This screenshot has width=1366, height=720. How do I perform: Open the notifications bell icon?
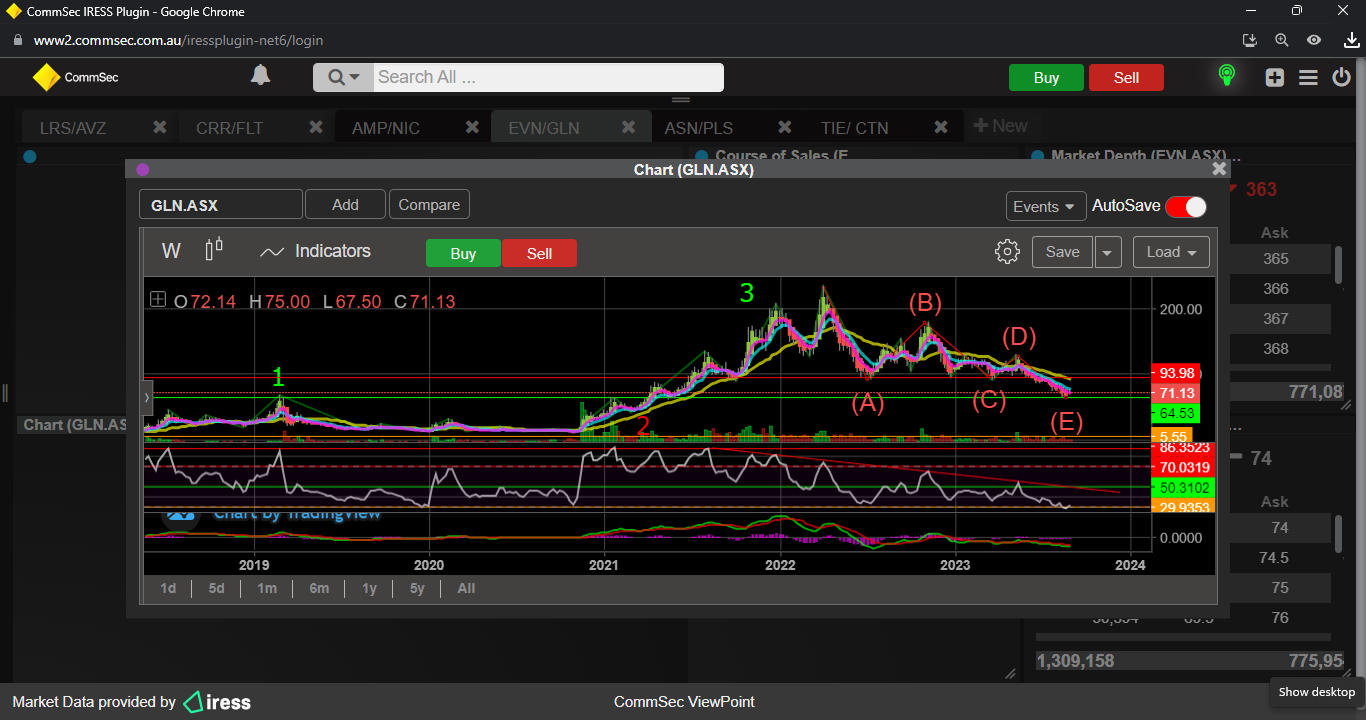(x=260, y=76)
